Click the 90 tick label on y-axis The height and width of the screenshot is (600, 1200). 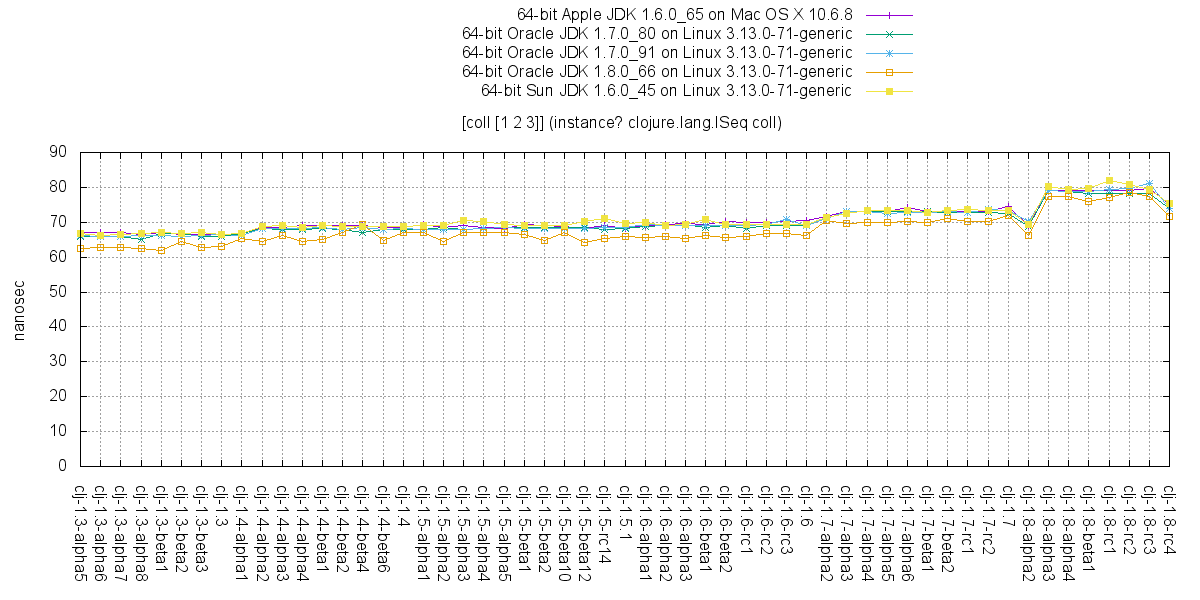(x=58, y=152)
